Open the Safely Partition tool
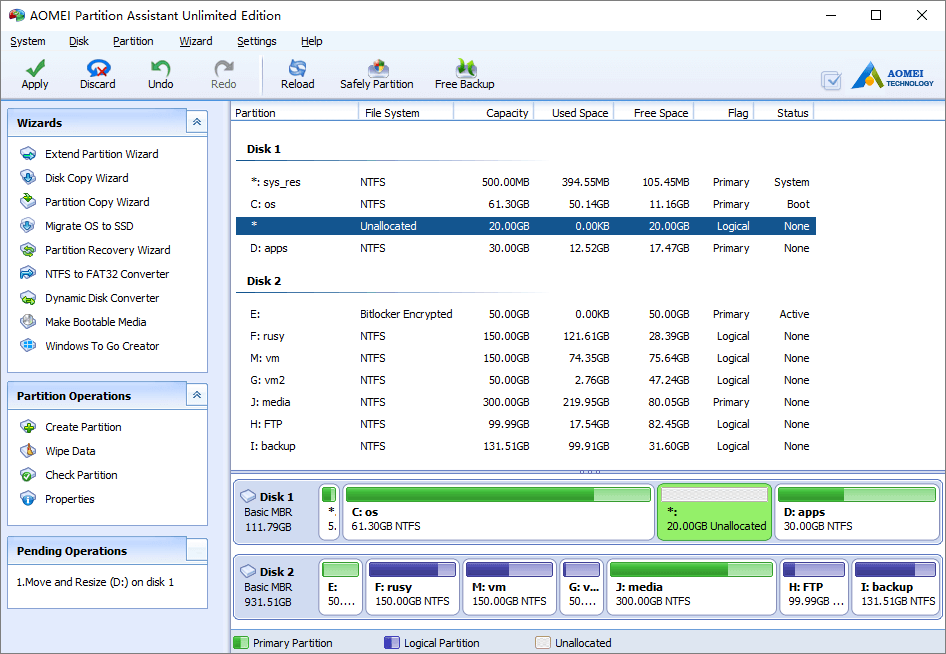 pos(376,75)
